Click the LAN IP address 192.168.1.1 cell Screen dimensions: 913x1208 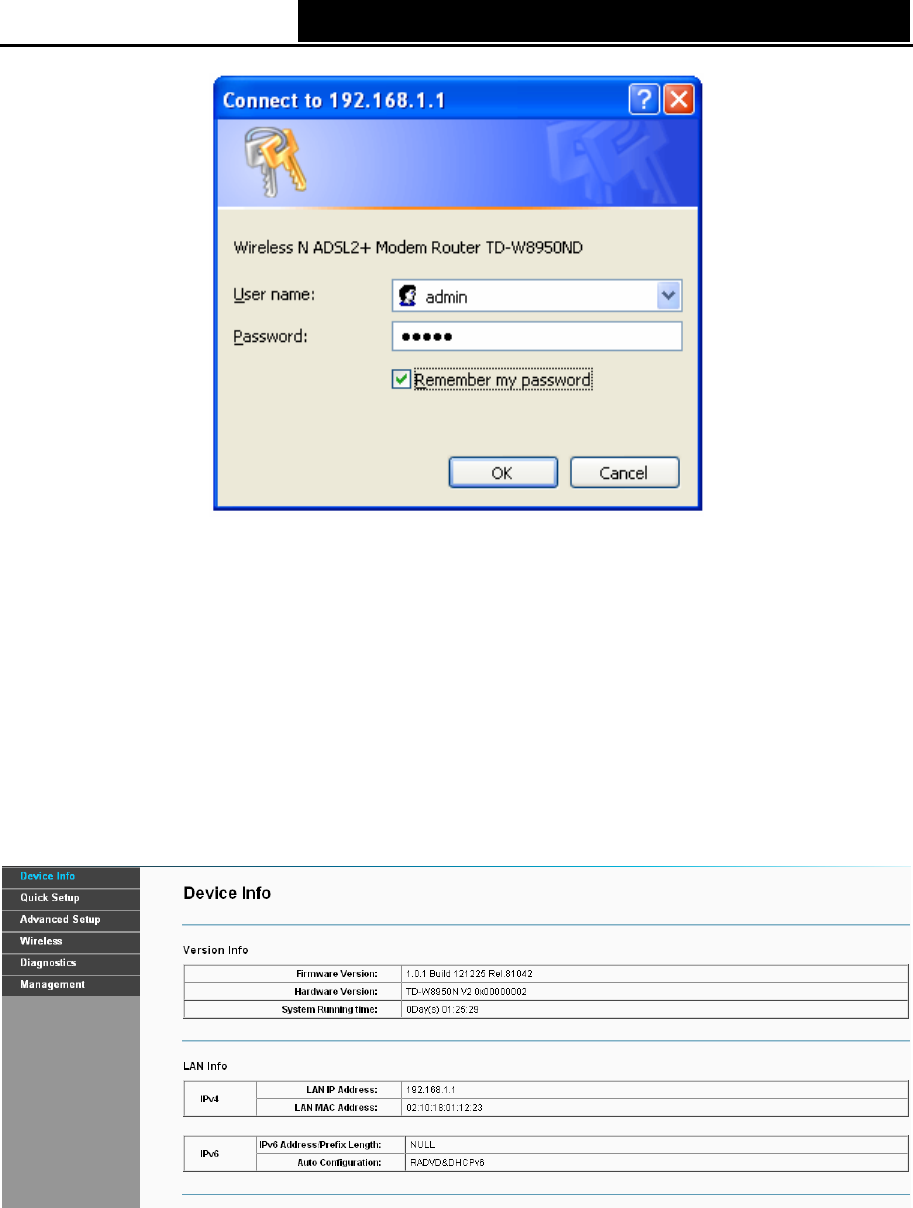coord(654,1088)
